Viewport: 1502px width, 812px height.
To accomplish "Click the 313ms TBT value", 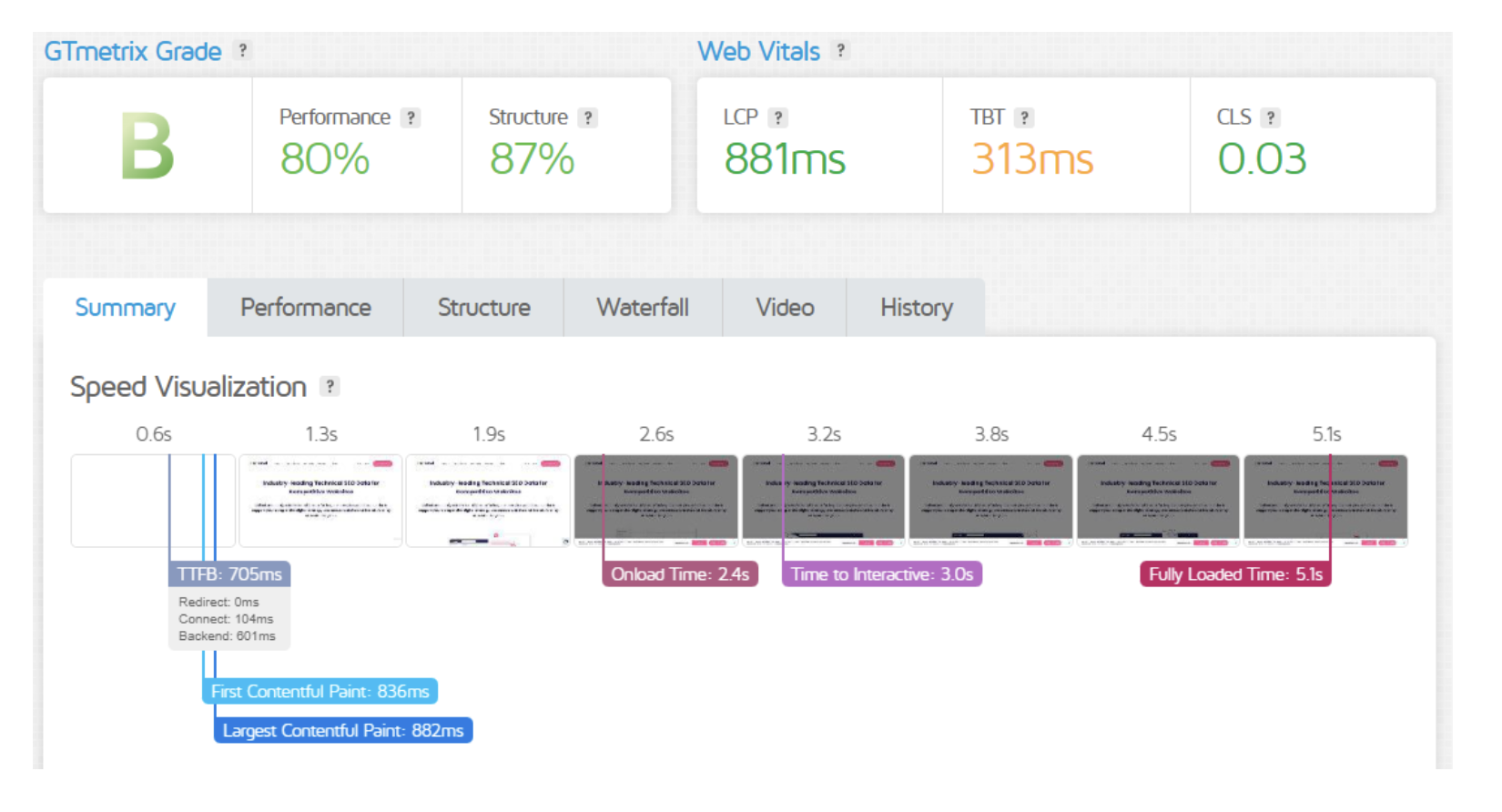I will 1032,159.
